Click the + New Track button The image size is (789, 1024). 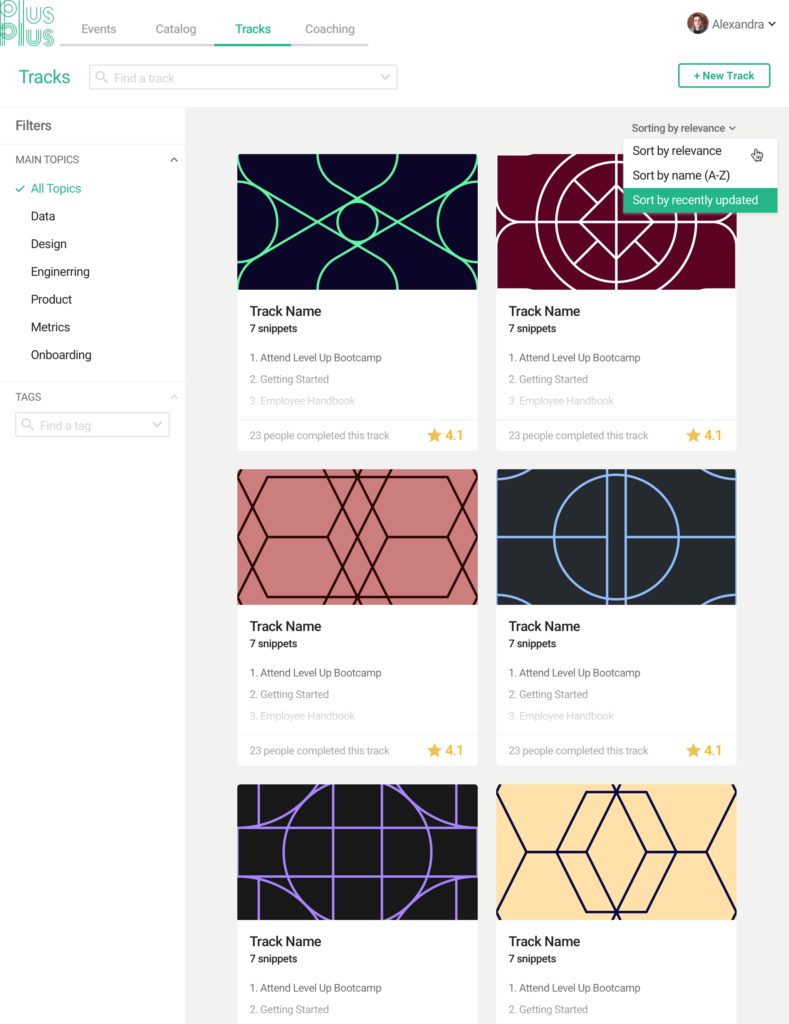click(724, 76)
